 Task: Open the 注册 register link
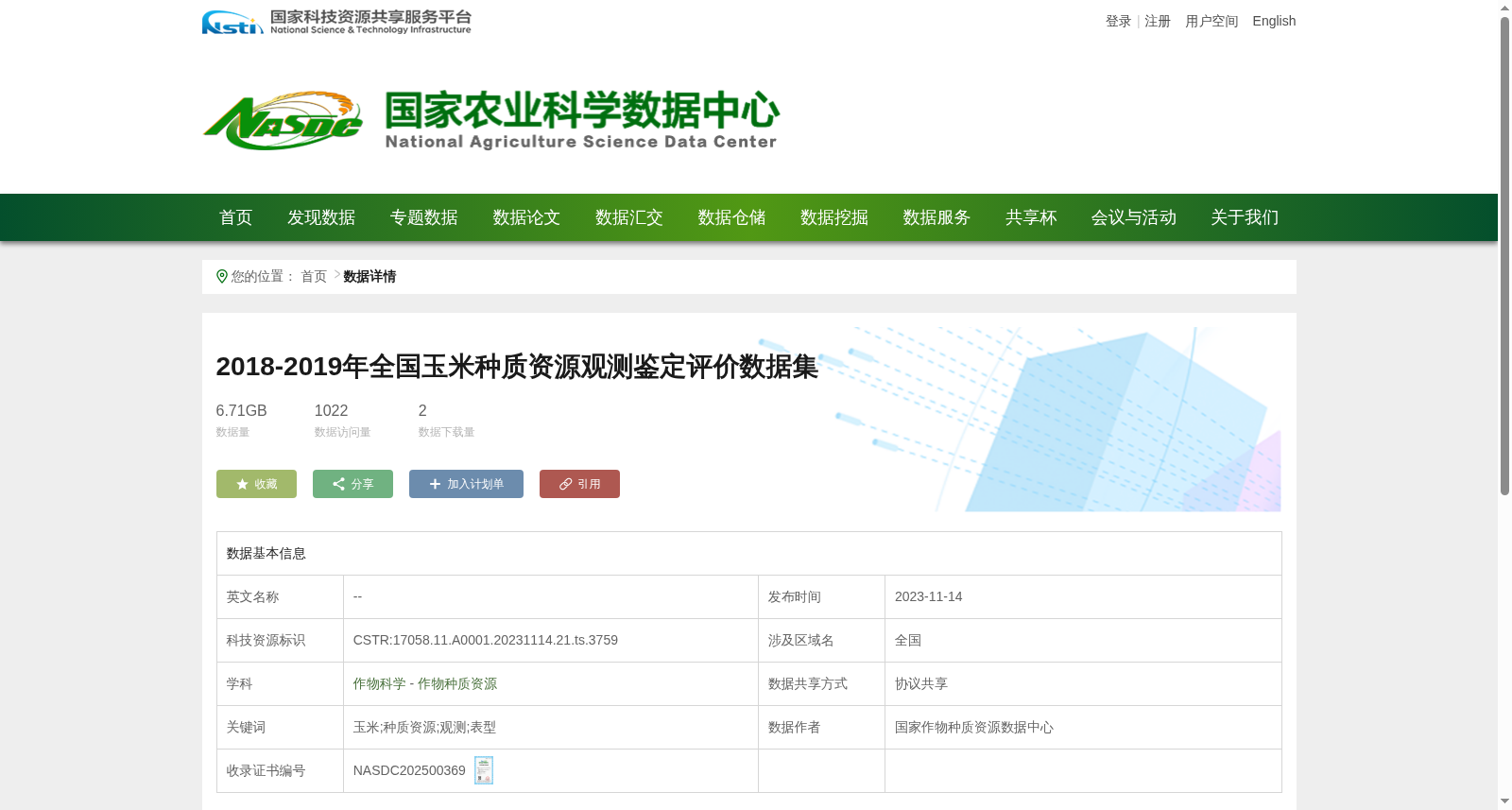[x=1158, y=21]
